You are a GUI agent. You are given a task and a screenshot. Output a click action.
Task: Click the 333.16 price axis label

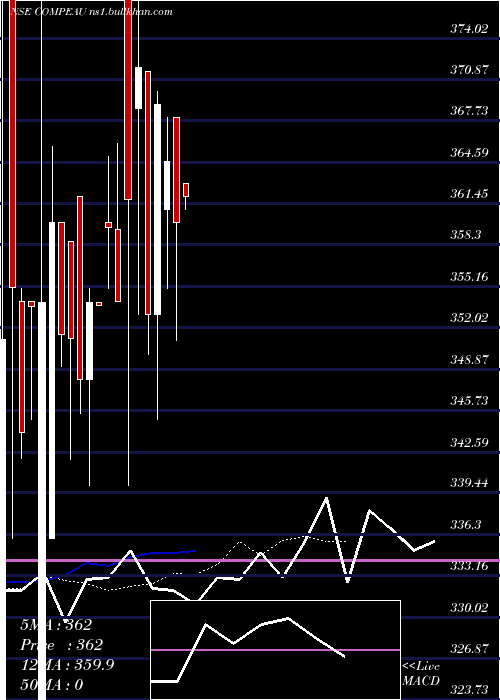point(469,567)
